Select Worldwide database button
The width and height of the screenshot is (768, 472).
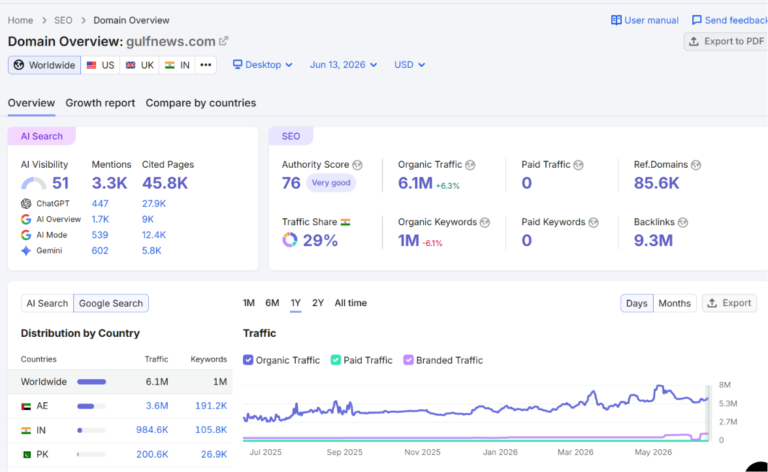45,65
